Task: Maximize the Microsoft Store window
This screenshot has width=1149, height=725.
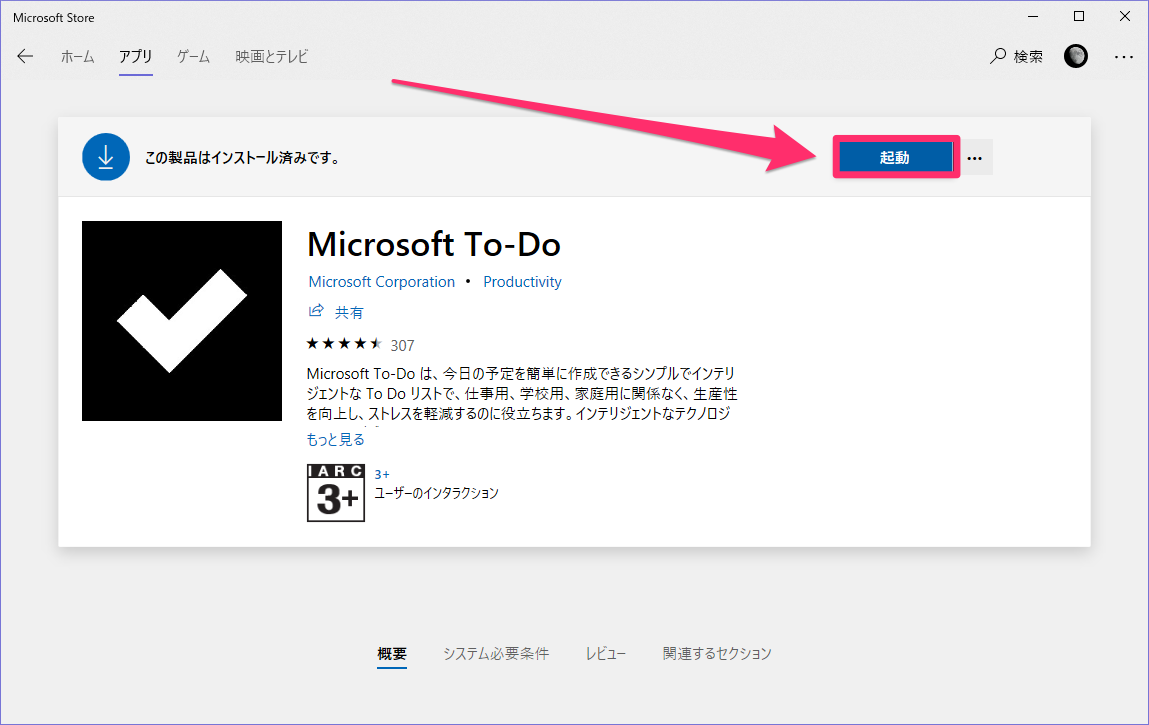Action: coord(1079,16)
